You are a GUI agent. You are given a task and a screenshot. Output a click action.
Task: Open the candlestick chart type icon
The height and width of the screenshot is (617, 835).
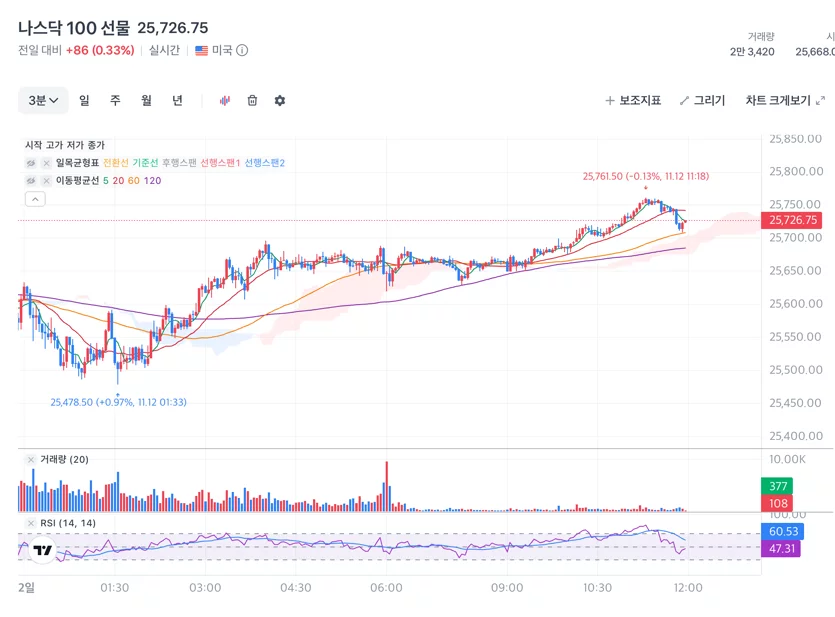click(225, 101)
